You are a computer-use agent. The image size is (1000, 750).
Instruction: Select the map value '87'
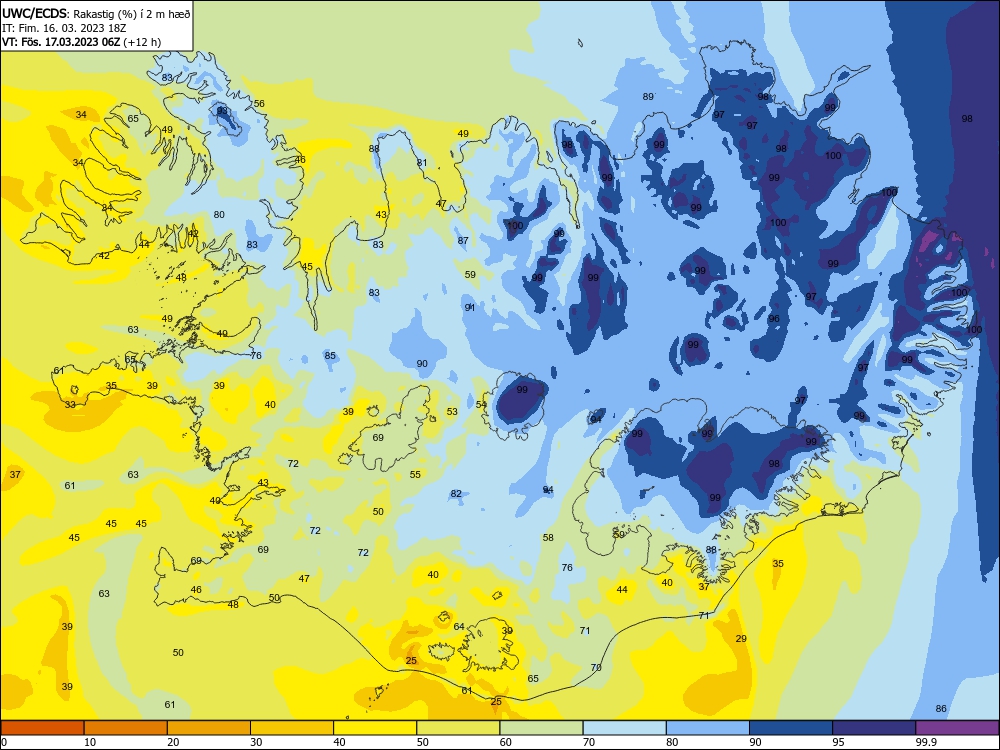463,240
